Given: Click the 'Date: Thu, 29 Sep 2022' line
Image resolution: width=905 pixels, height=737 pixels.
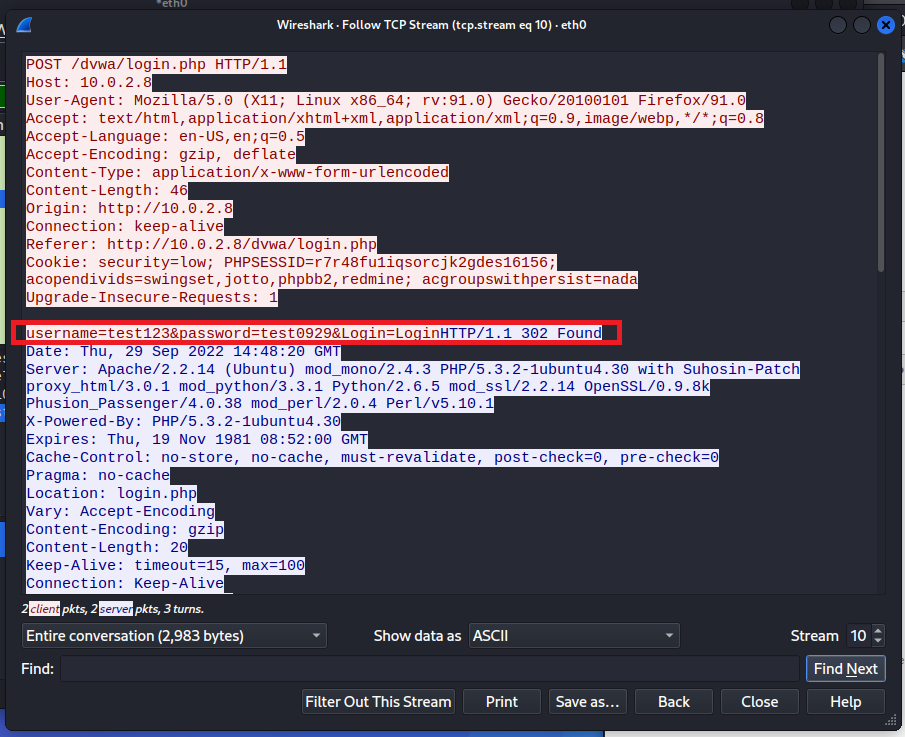Looking at the screenshot, I should (x=184, y=351).
